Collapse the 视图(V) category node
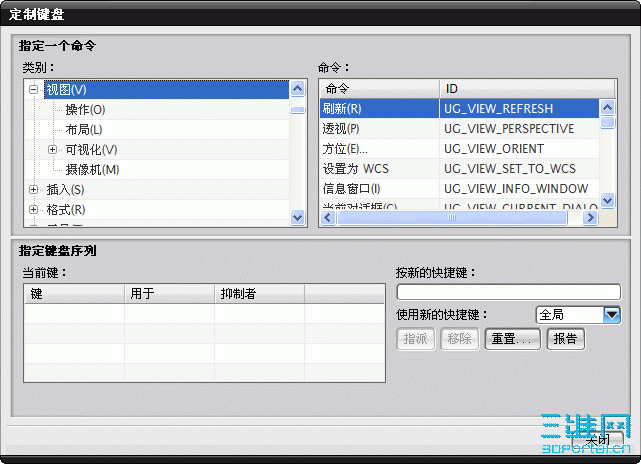This screenshot has height=464, width=641. pyautogui.click(x=34, y=90)
